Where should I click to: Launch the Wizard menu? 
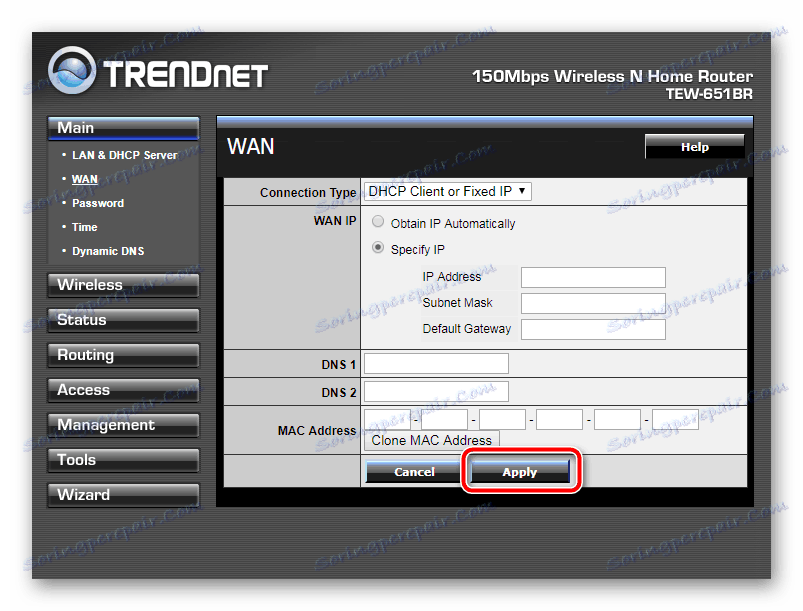click(123, 495)
